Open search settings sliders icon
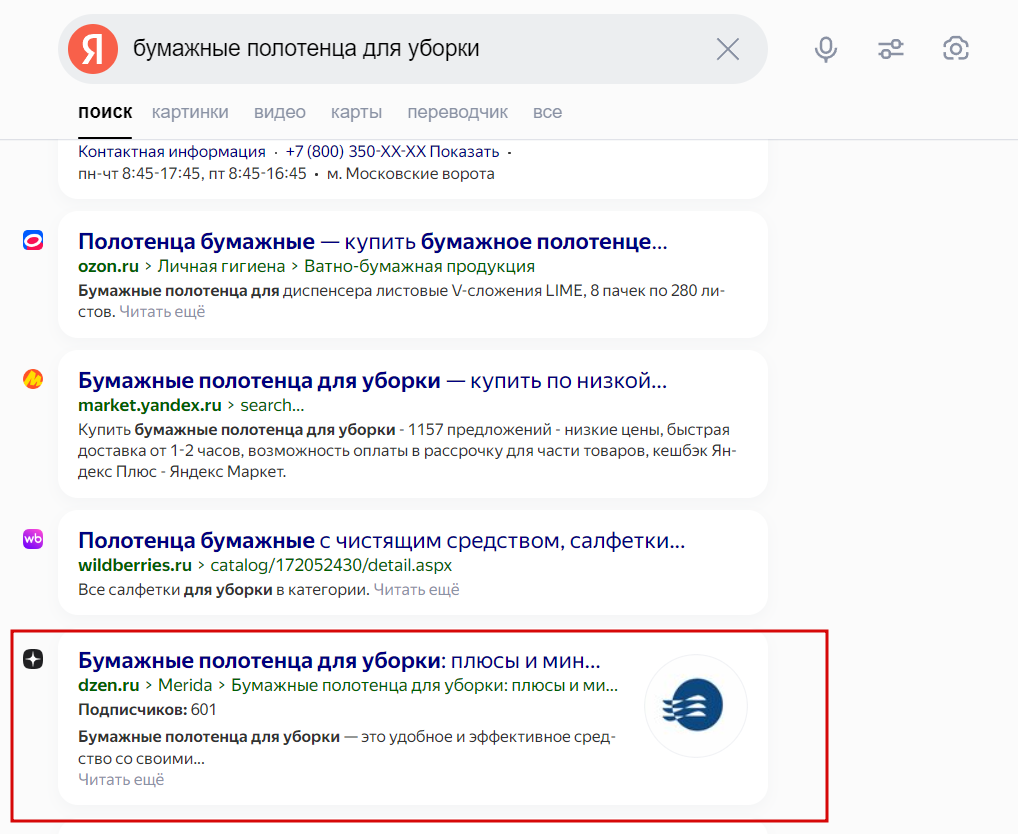Screen dimensions: 1018x834 click(891, 49)
